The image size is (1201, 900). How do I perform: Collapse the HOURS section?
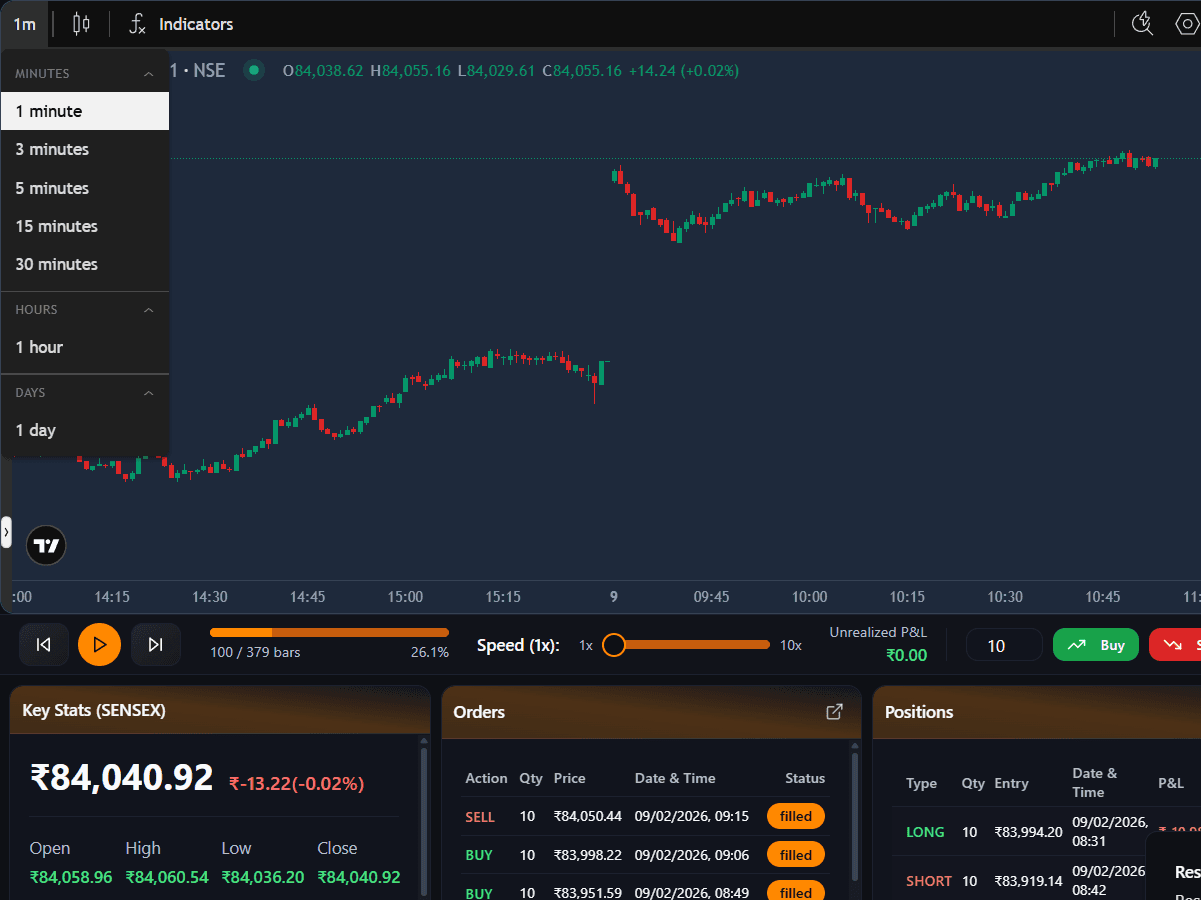(149, 309)
